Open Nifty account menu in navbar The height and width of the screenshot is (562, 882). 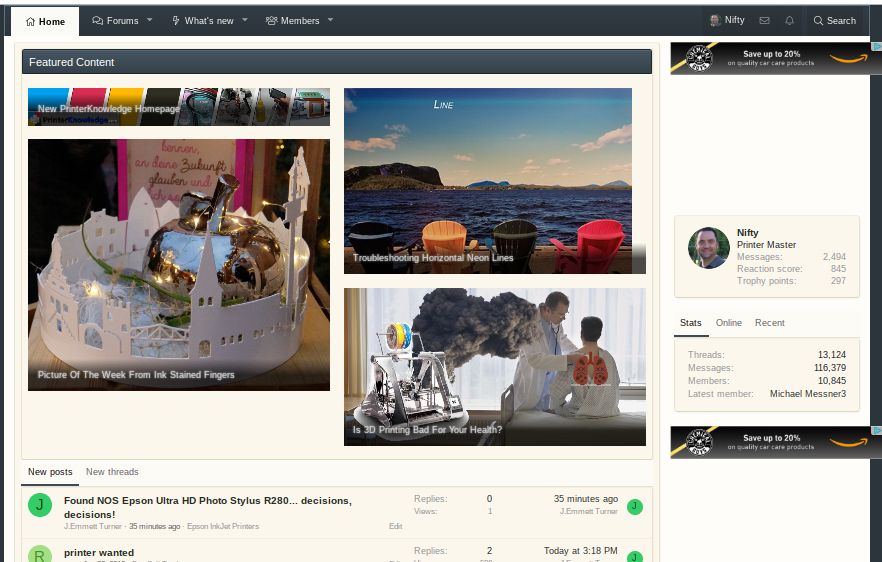[x=727, y=20]
